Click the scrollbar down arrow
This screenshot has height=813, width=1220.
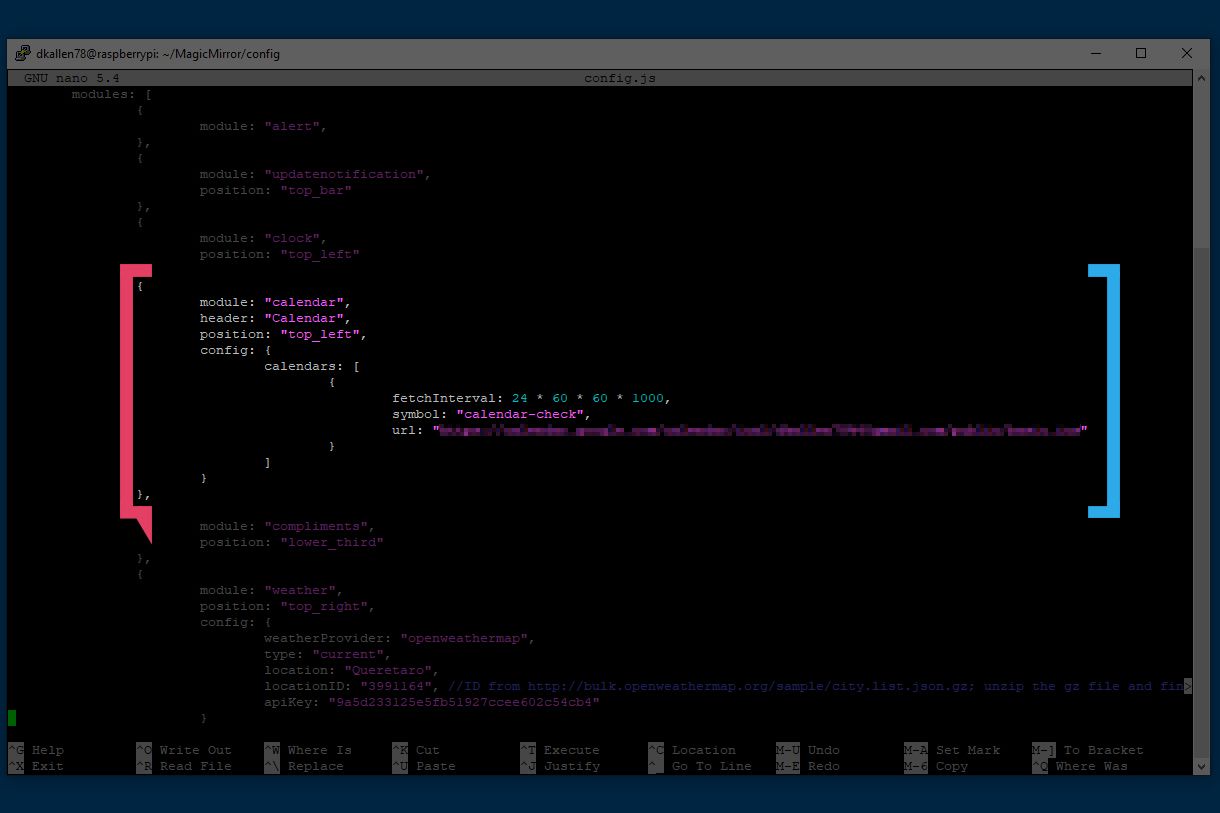pos(1203,766)
